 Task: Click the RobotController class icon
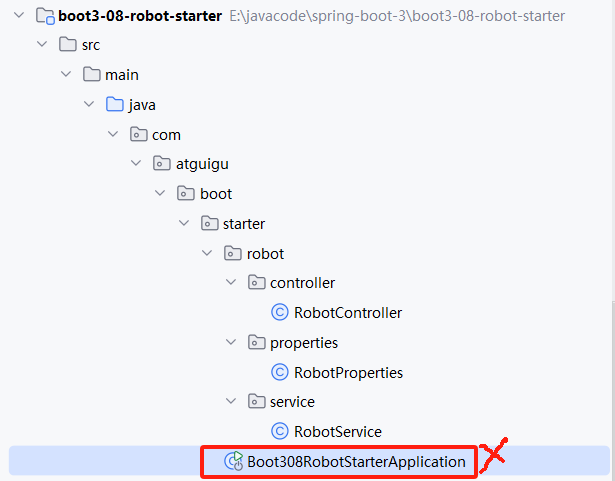280,312
